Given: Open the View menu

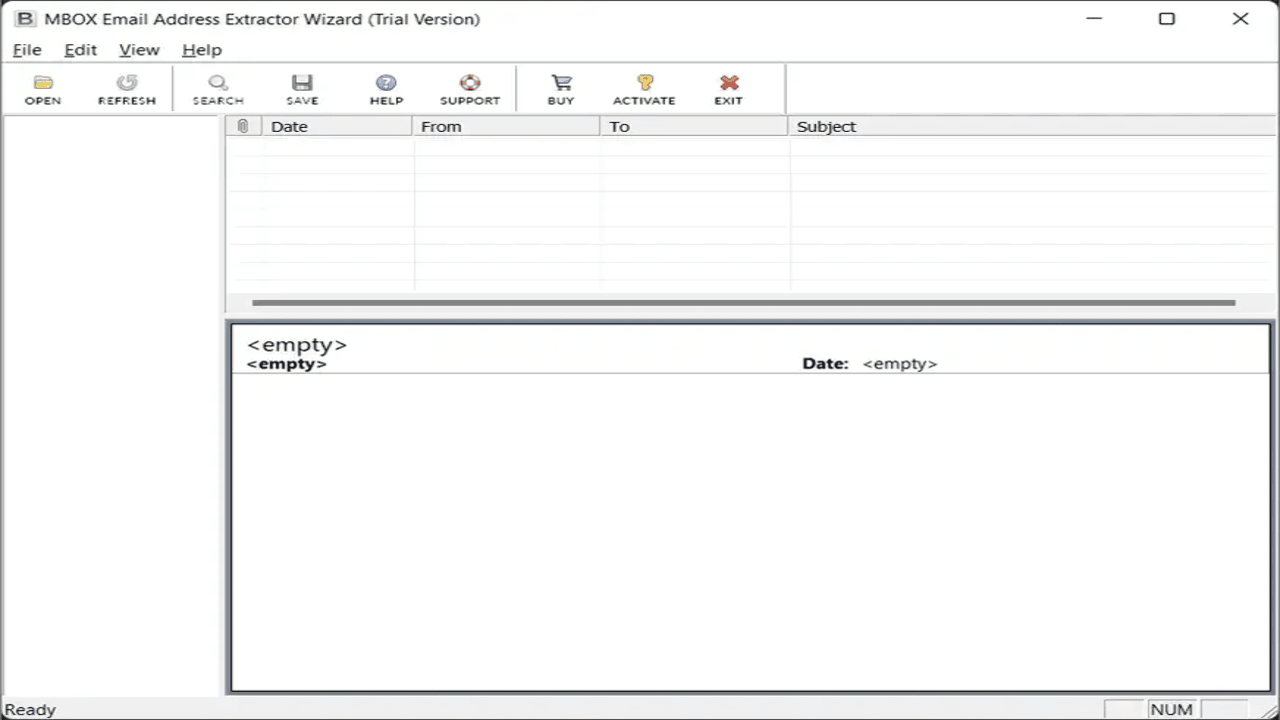Looking at the screenshot, I should (x=139, y=50).
